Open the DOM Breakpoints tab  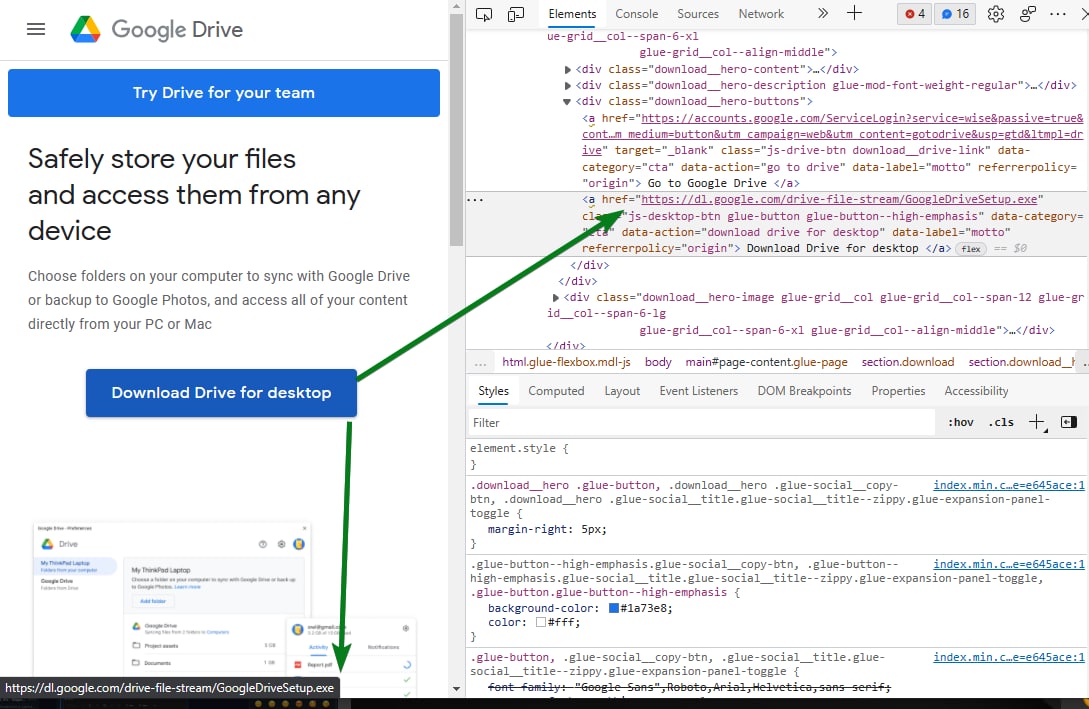(804, 391)
